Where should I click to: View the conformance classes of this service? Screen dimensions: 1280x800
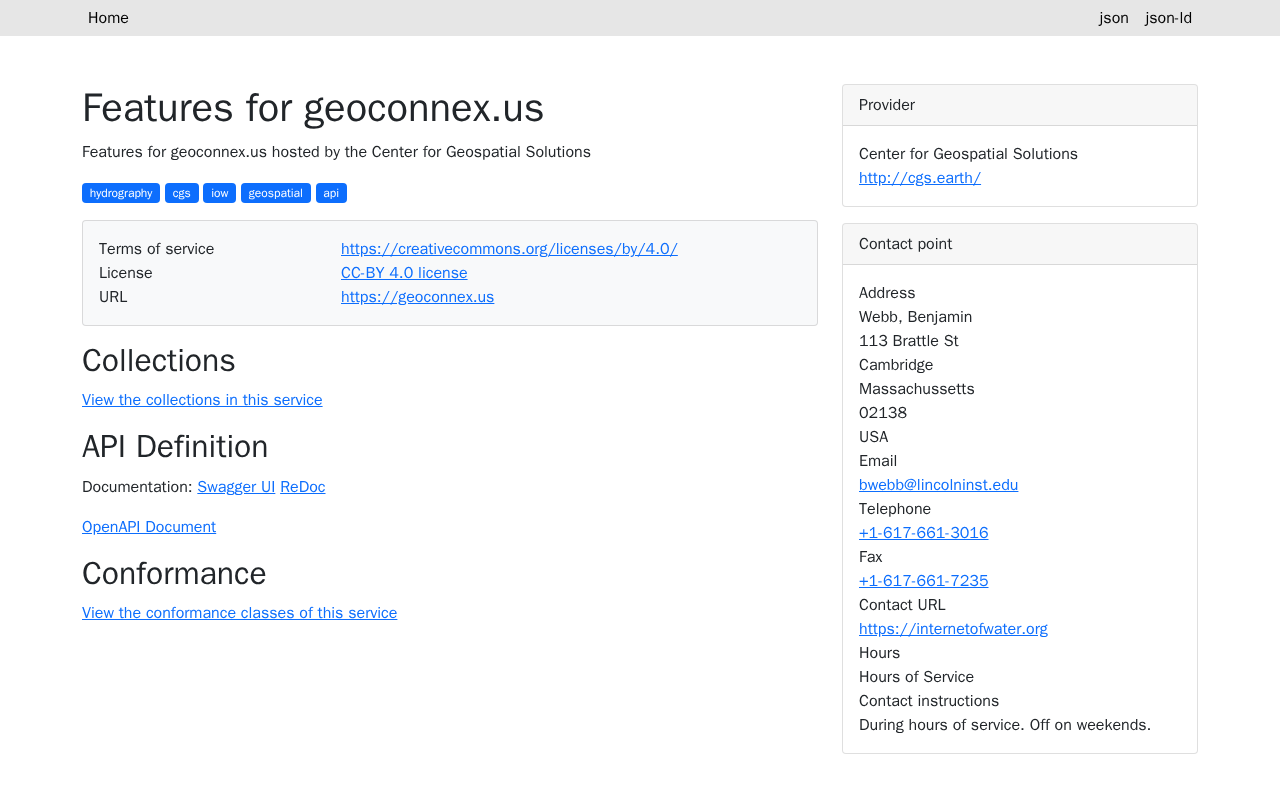[x=239, y=613]
